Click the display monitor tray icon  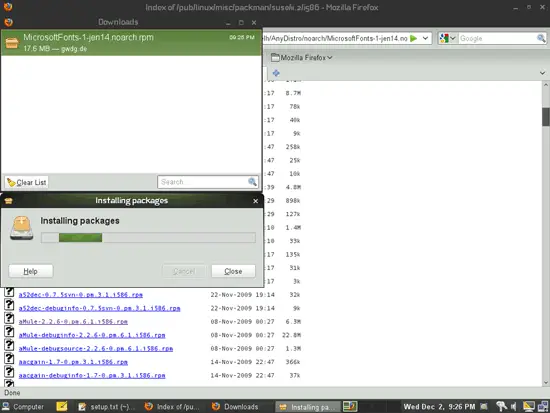click(x=529, y=407)
